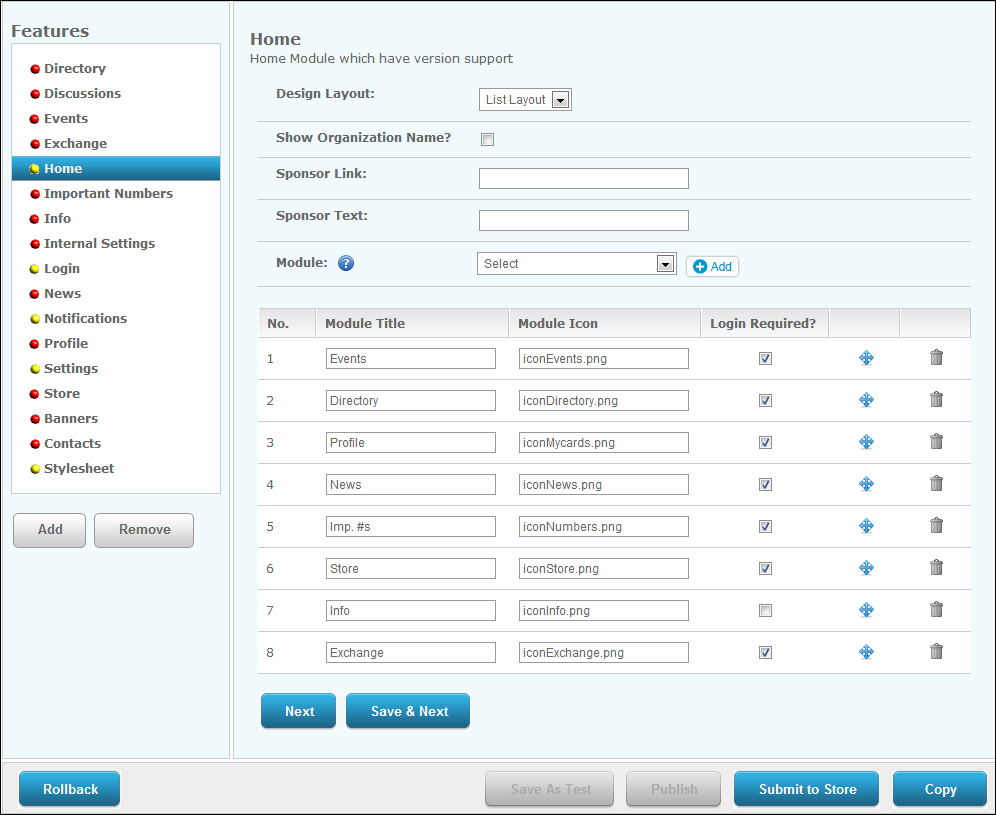Check Login Required for Info module
Viewport: 996px width, 815px height.
coord(765,610)
